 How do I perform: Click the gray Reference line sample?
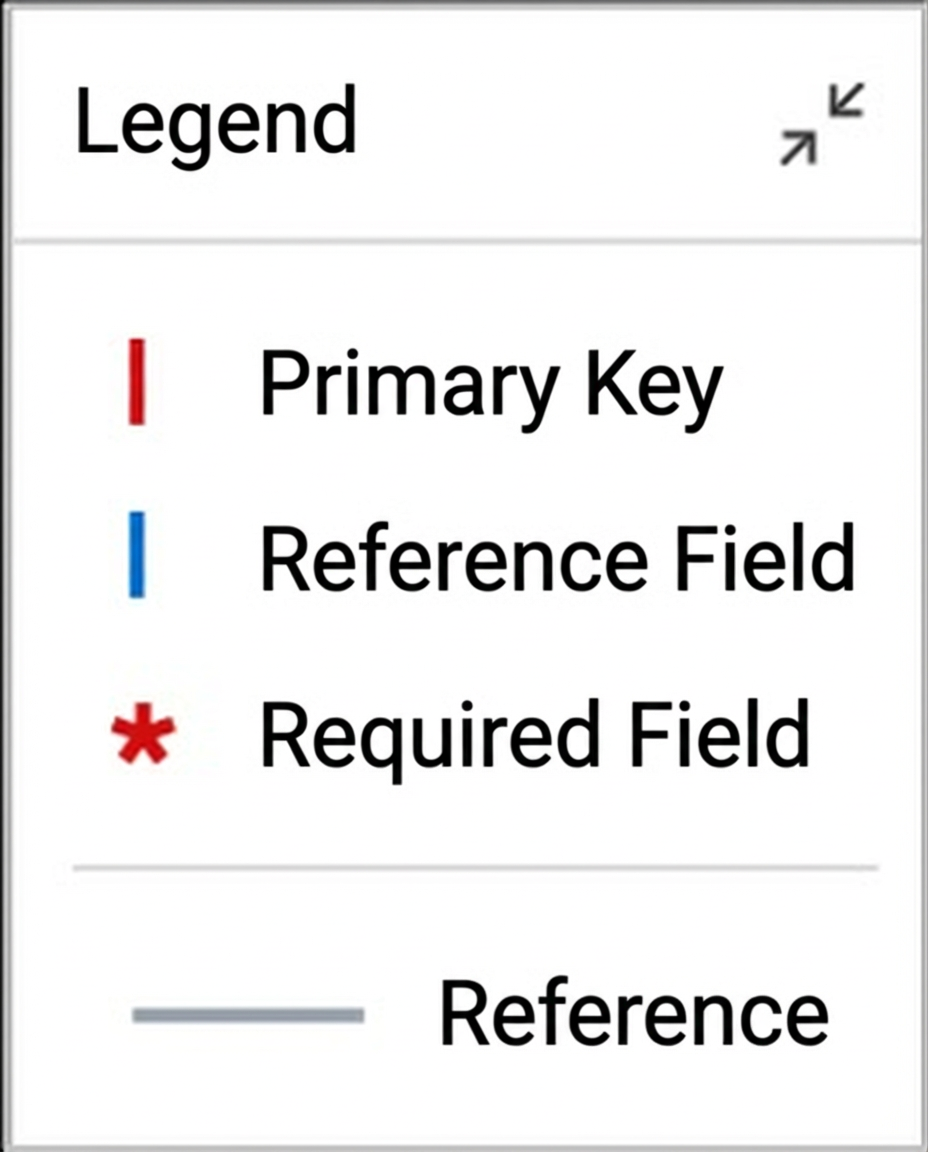tap(248, 1015)
